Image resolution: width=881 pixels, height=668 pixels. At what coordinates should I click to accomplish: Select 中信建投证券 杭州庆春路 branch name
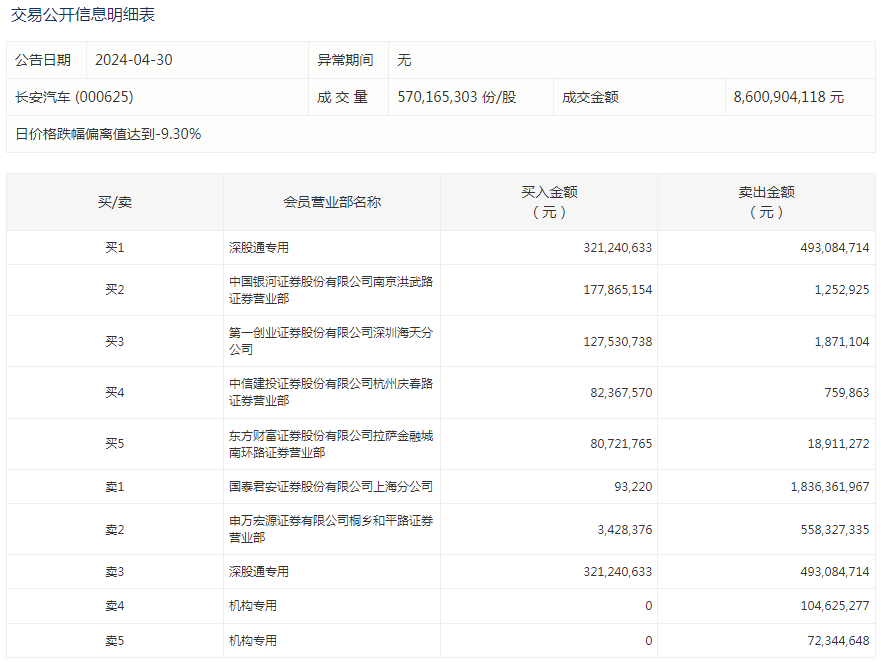(x=330, y=392)
